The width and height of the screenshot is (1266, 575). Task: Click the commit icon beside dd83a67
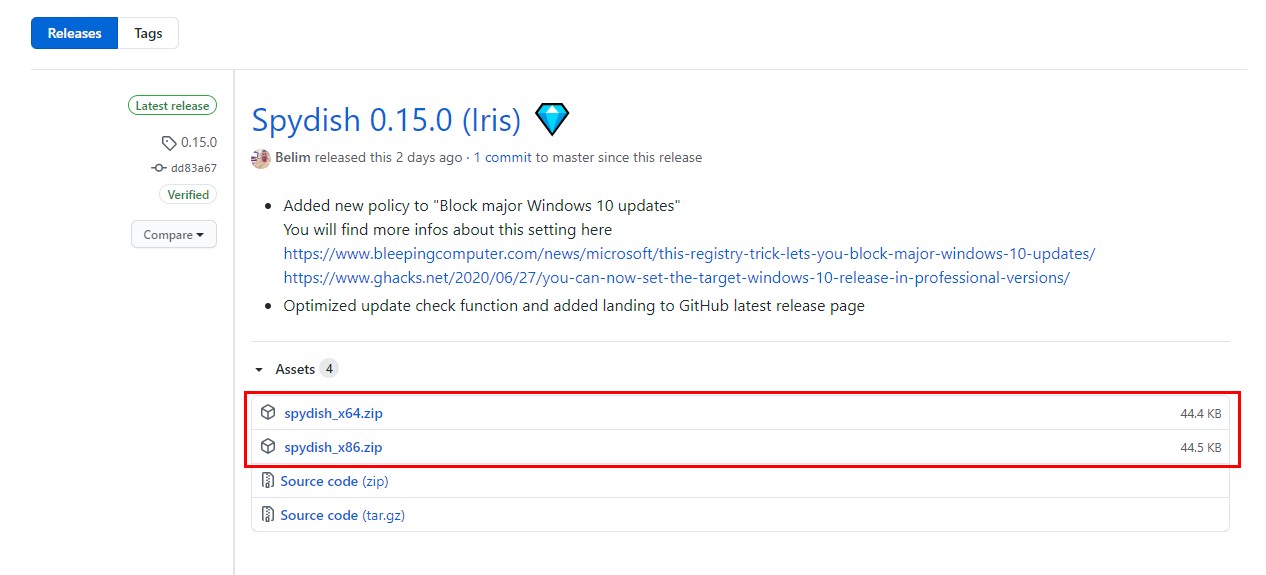pos(158,168)
